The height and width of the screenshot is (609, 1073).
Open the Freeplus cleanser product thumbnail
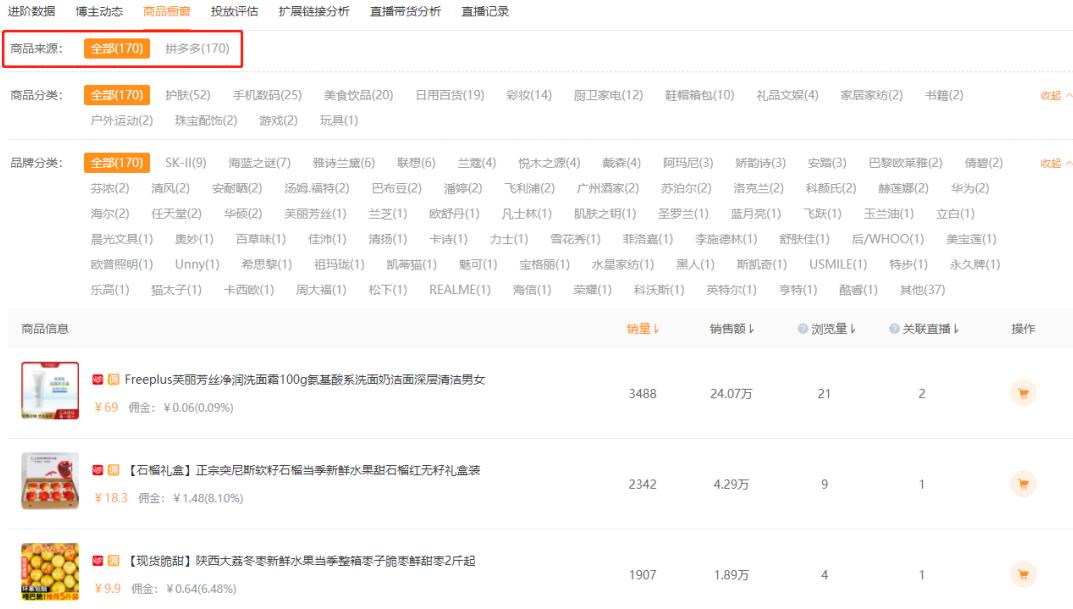coord(50,391)
